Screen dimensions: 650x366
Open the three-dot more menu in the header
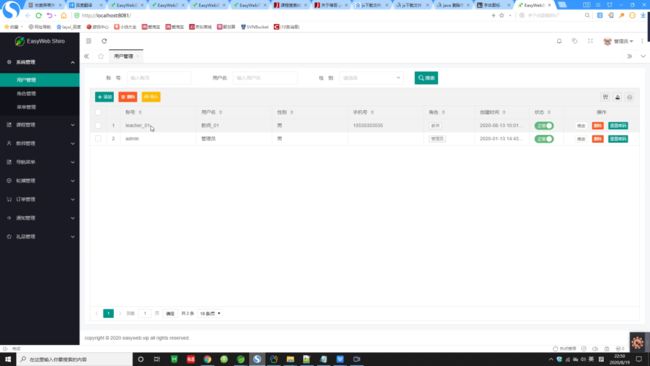(643, 41)
